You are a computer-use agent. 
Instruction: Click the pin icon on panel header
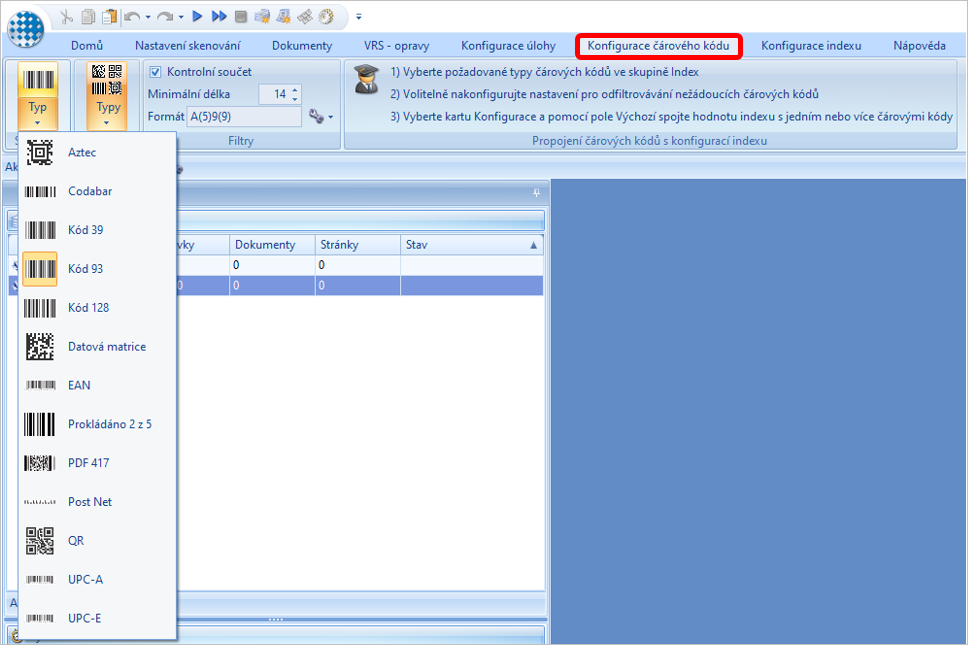point(536,193)
